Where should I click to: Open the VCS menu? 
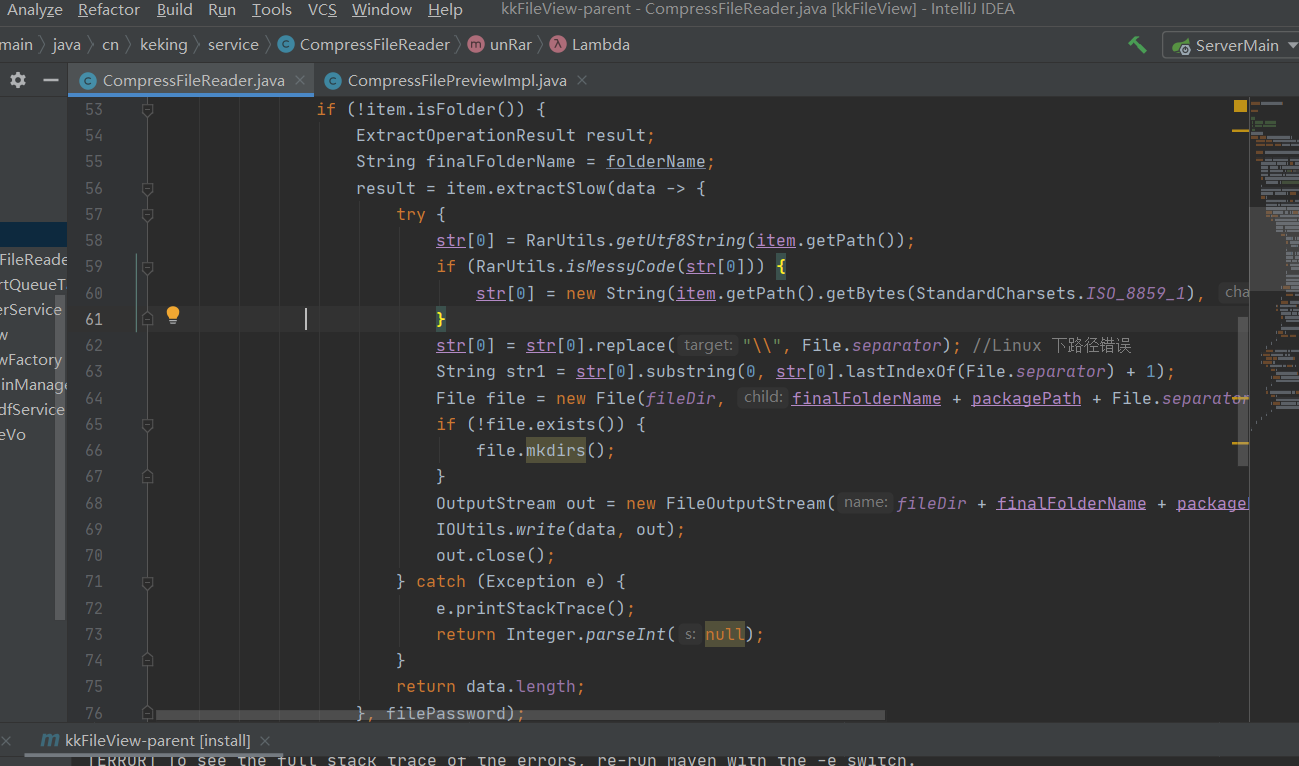[322, 10]
